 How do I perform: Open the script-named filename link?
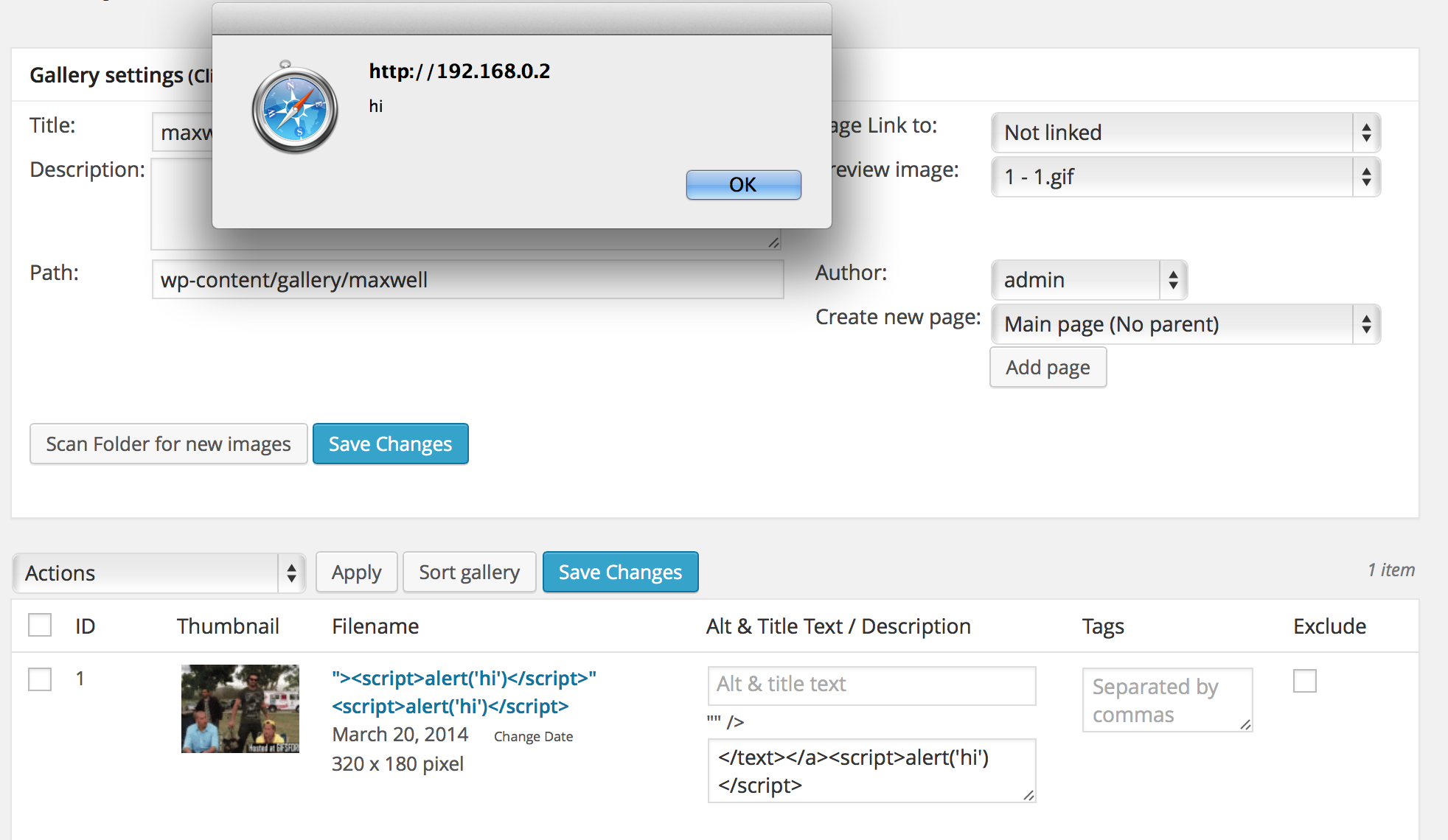click(x=464, y=692)
